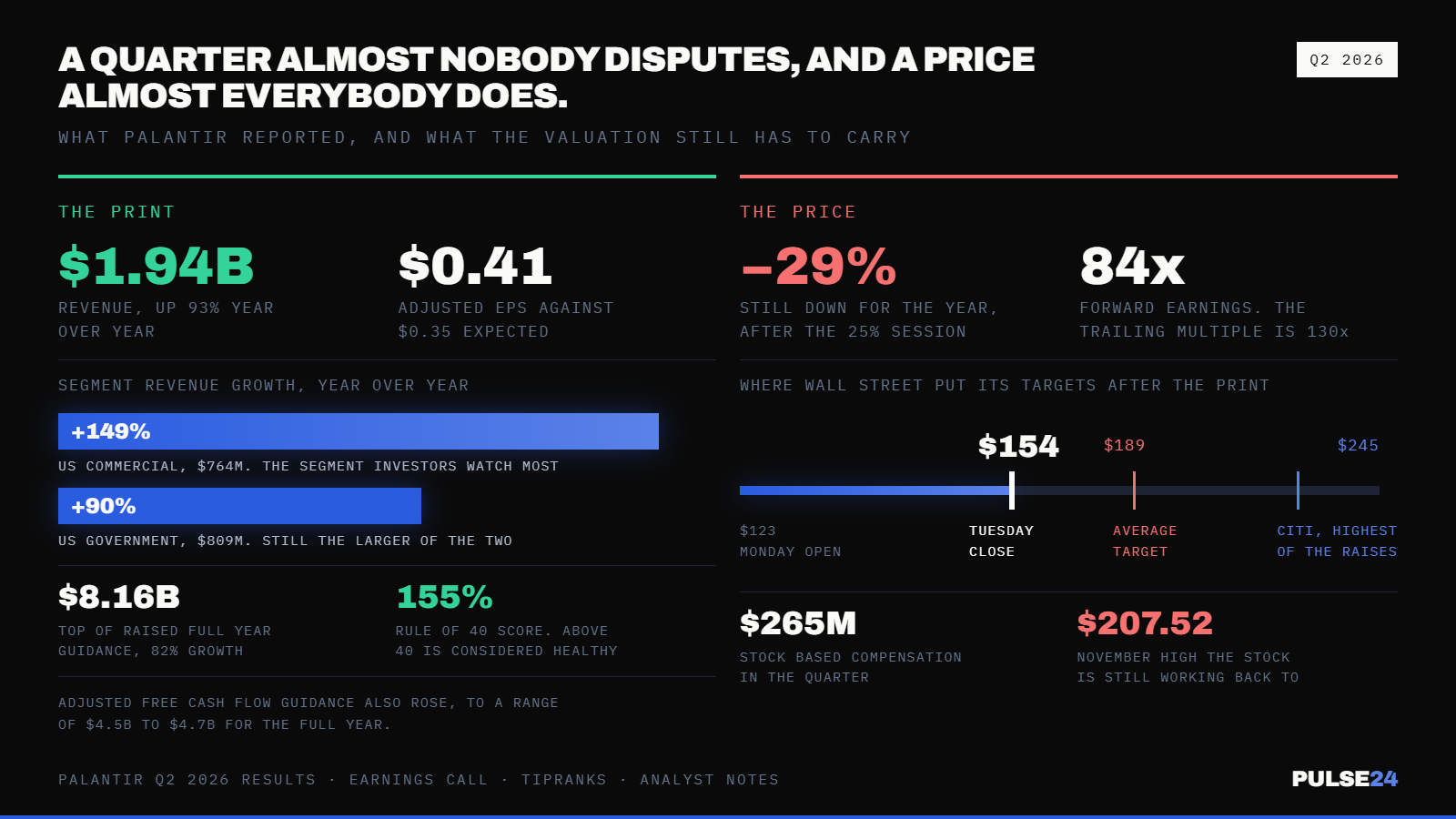The image size is (1456, 819).
Task: Click the $8.16B guidance figure
Action: pyautogui.click(x=119, y=597)
